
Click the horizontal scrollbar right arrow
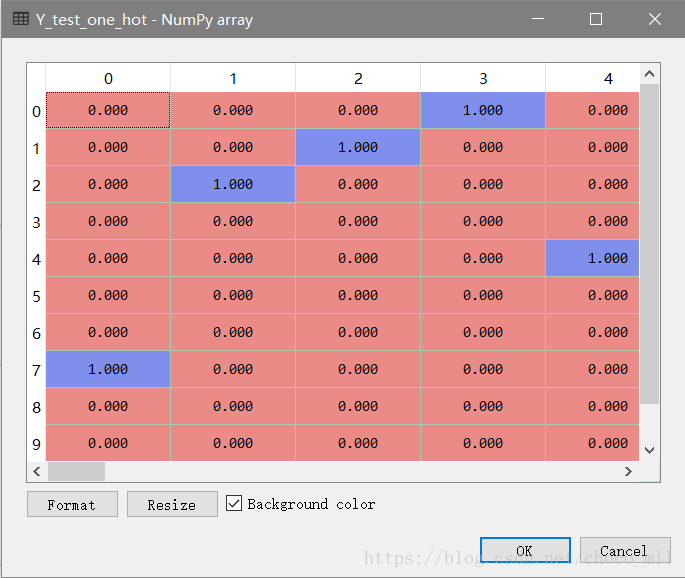pos(628,471)
